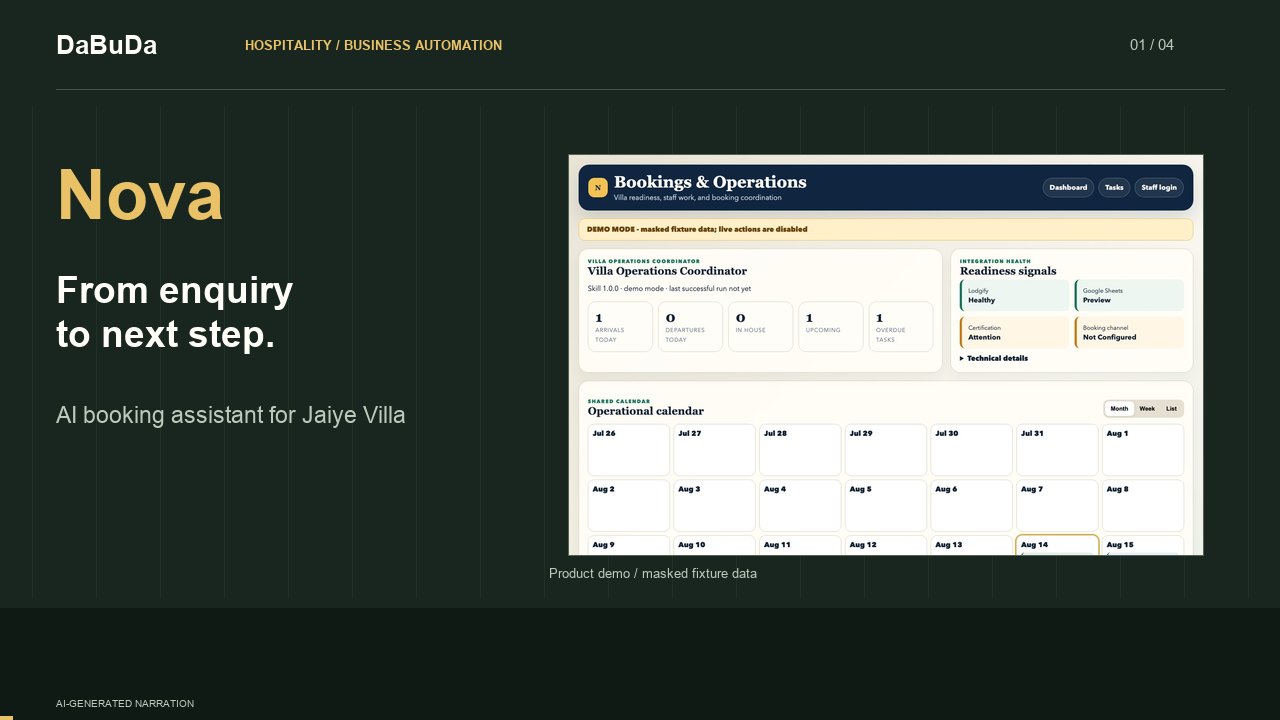
Task: Click the "Villa Operations Coordinator" title
Action: [667, 271]
